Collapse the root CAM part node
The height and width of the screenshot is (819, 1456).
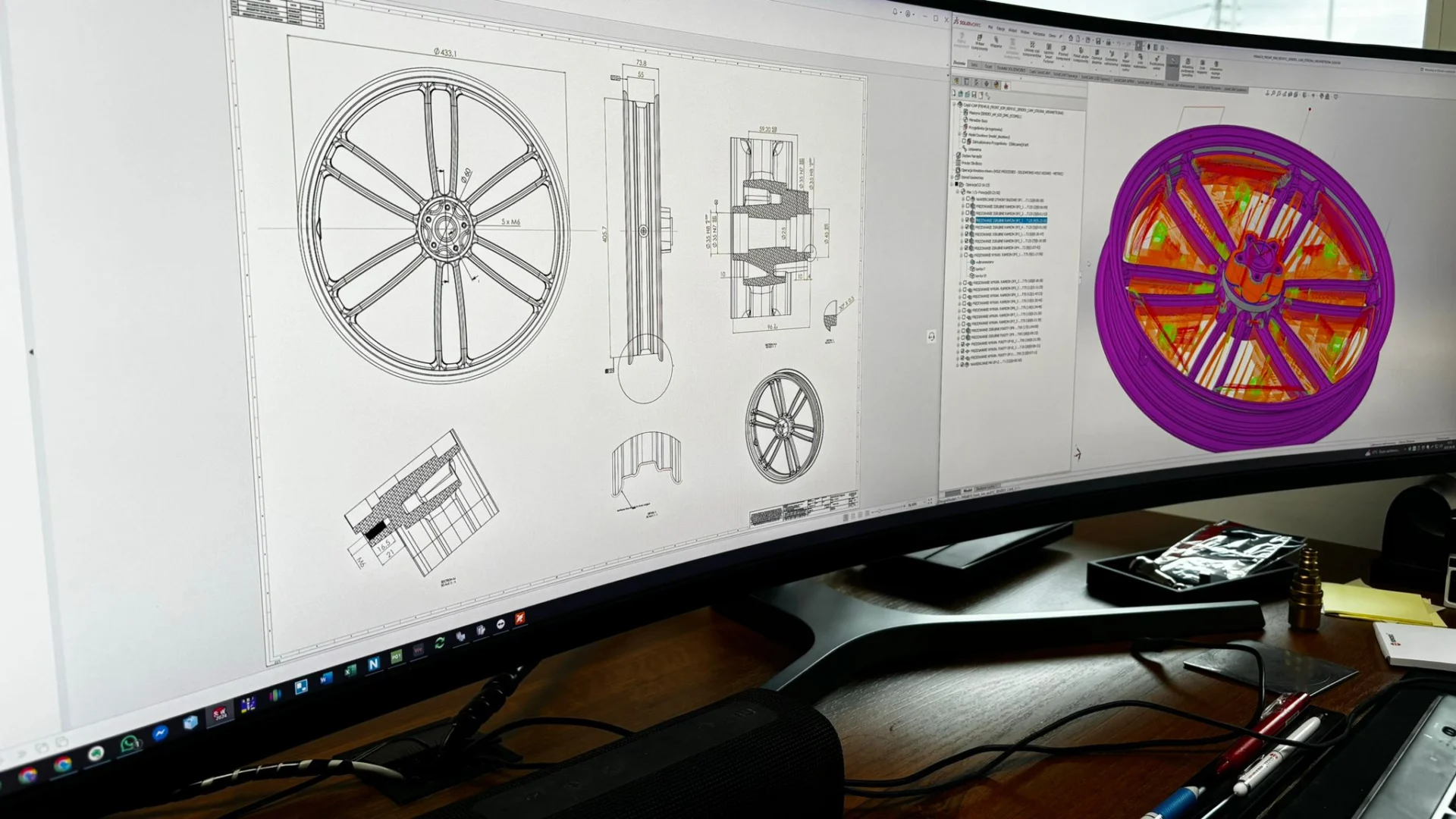pos(953,104)
